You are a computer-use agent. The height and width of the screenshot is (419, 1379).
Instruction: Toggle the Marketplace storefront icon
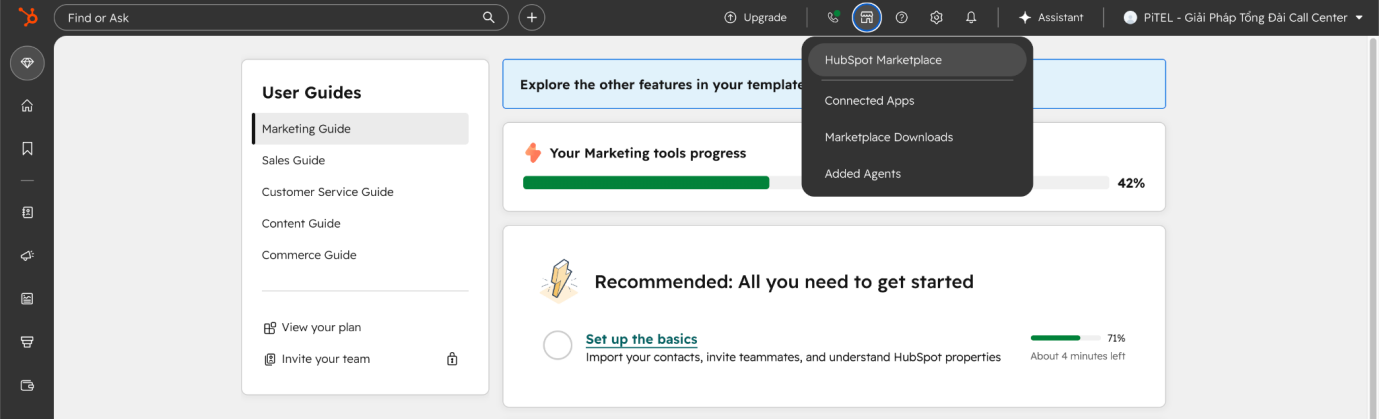pyautogui.click(x=867, y=17)
